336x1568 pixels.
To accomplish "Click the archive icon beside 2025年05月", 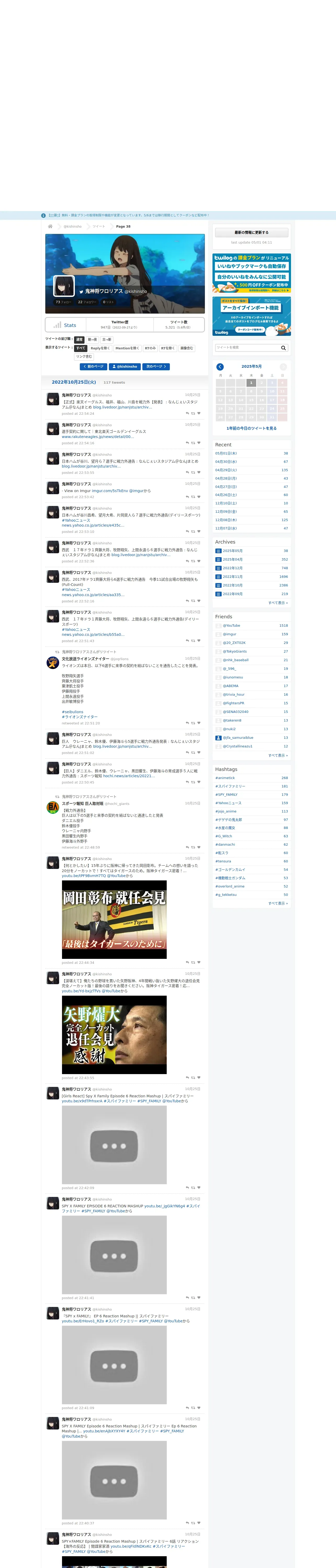I will coord(218,551).
